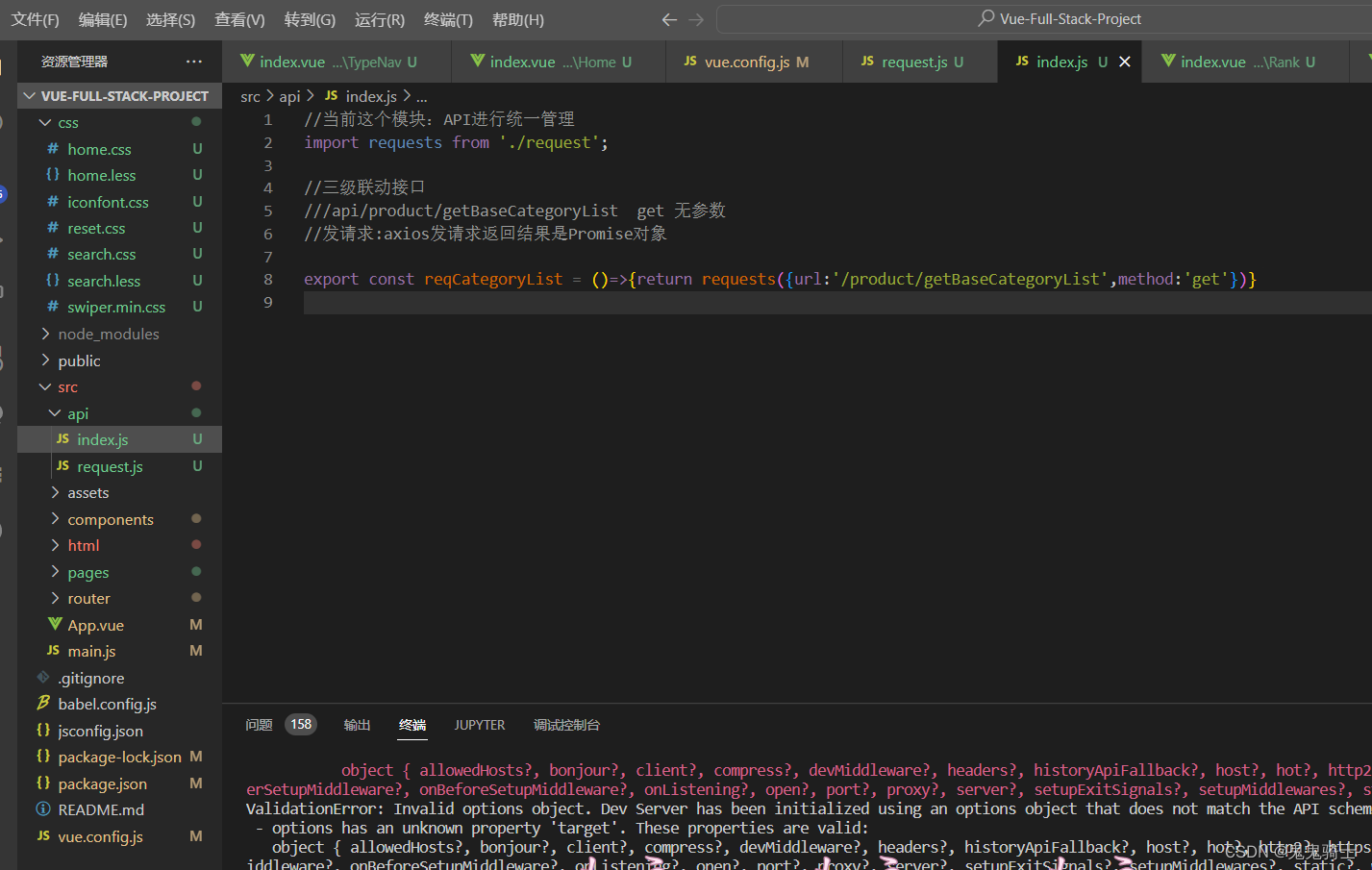The width and height of the screenshot is (1372, 870).
Task: Click the info icon beside README.md
Action: click(43, 809)
